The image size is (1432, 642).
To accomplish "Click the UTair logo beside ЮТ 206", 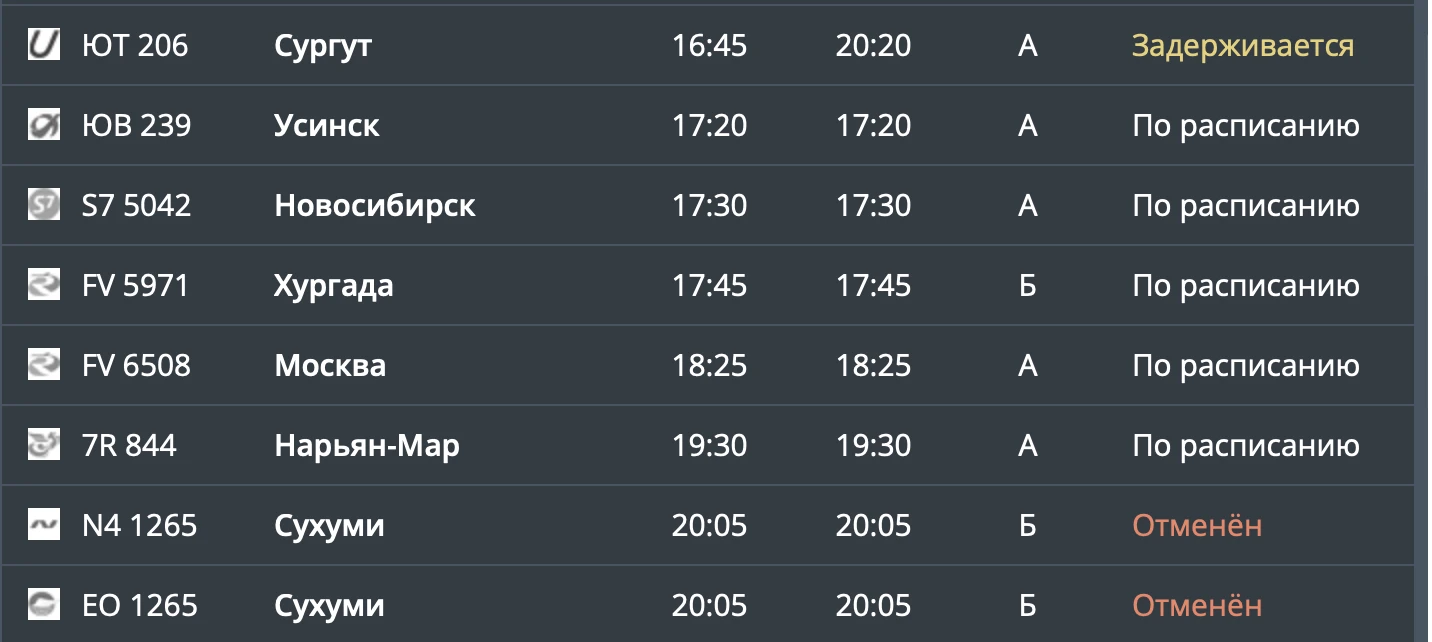I will (x=44, y=45).
